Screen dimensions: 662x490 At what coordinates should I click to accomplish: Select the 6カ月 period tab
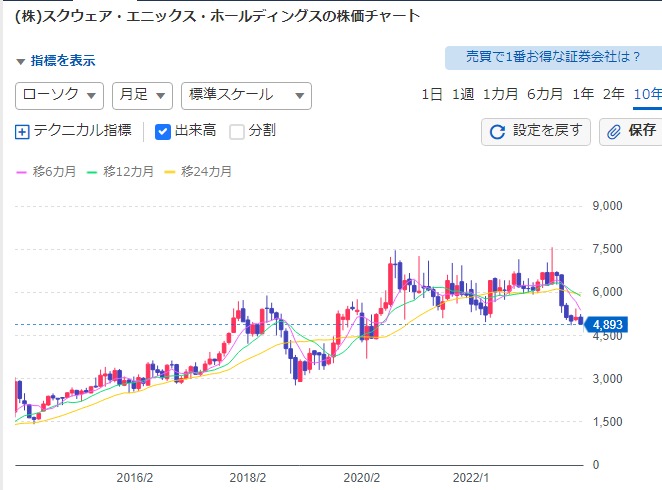pos(545,94)
